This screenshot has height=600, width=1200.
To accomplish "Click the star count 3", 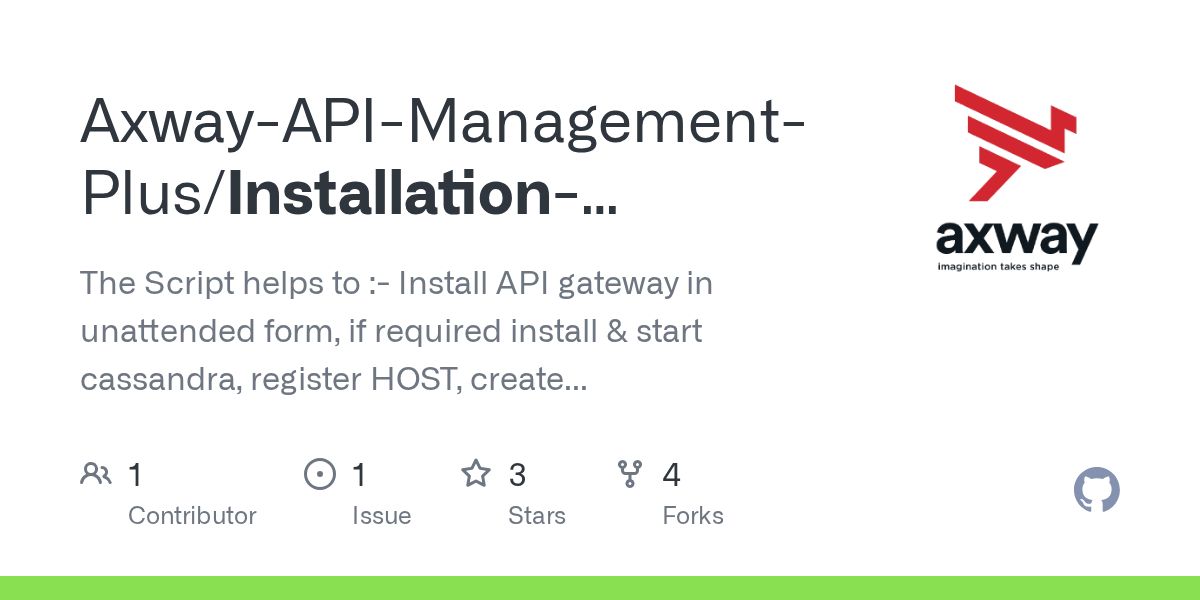I will coord(517,474).
